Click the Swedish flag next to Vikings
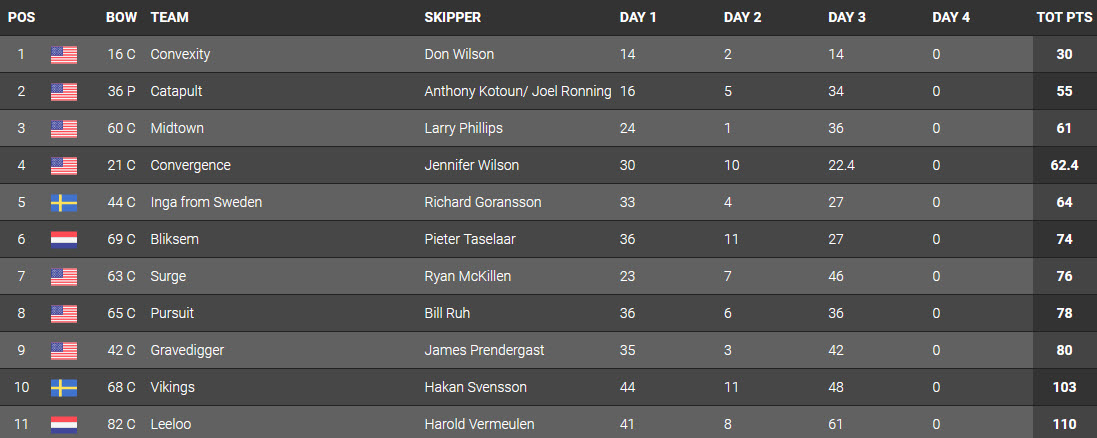The height and width of the screenshot is (438, 1097). (64, 387)
